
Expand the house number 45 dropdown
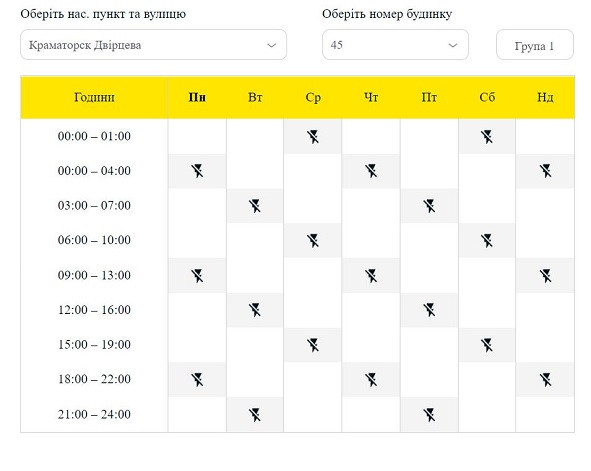pos(395,45)
